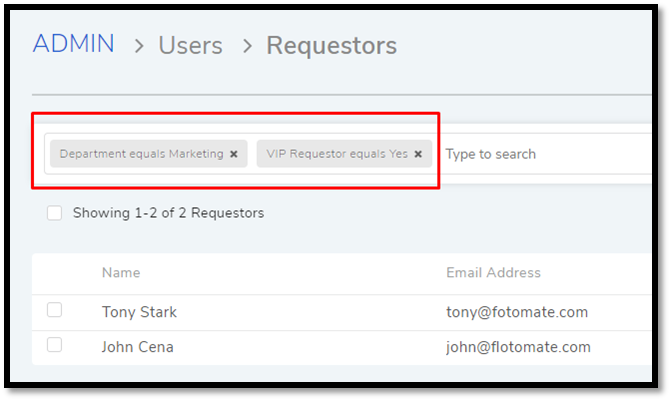Click tony@fotomate.com email address
Image resolution: width=671 pixels, height=401 pixels.
tap(517, 312)
